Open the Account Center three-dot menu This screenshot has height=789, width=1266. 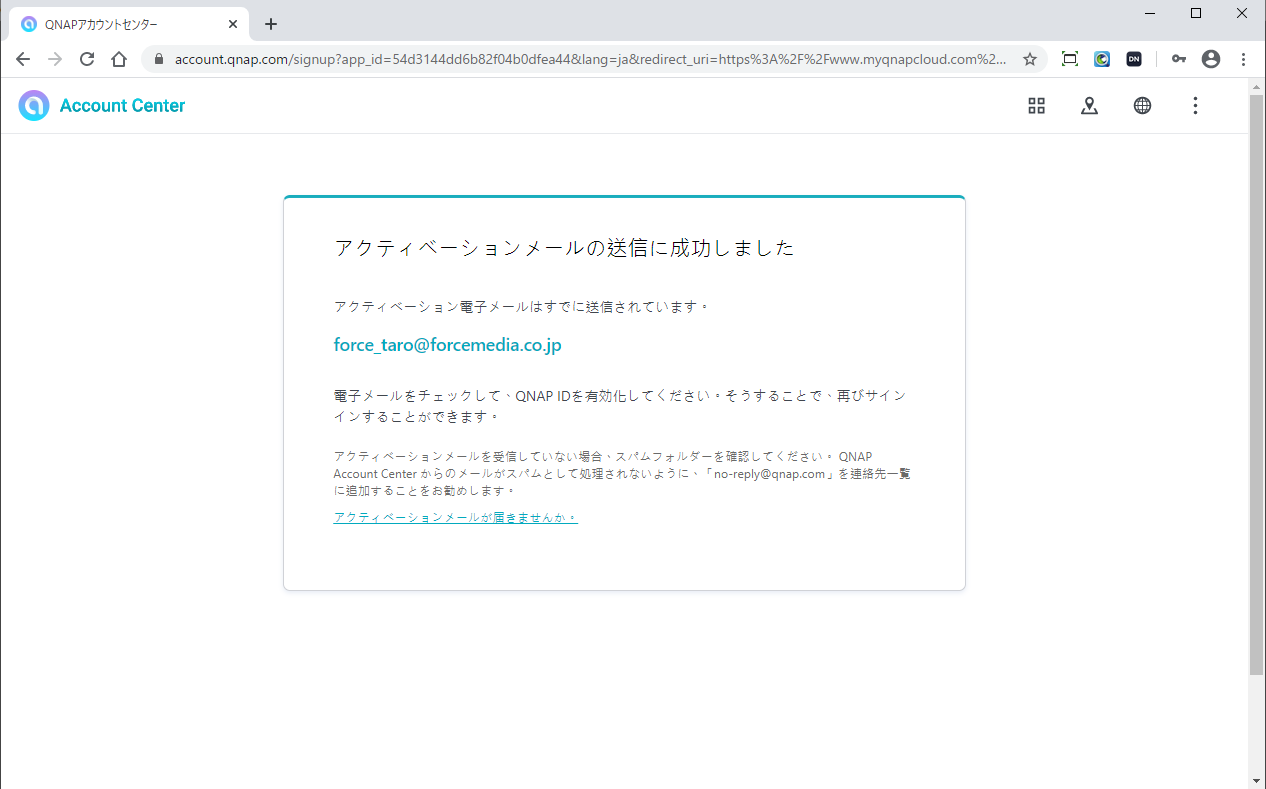pyautogui.click(x=1195, y=106)
